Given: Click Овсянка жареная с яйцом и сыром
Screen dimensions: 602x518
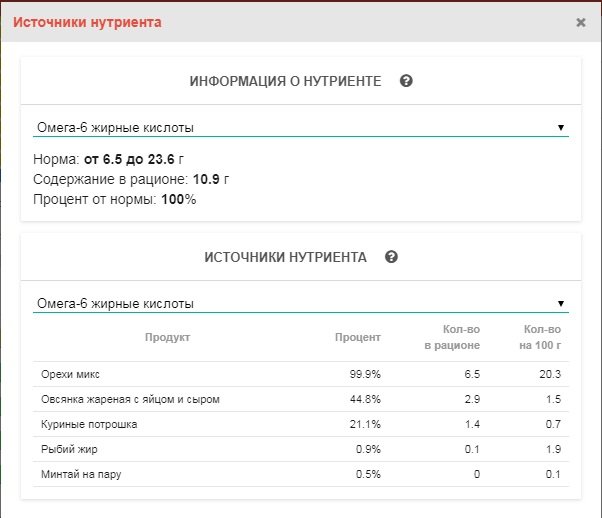Looking at the screenshot, I should tap(130, 399).
